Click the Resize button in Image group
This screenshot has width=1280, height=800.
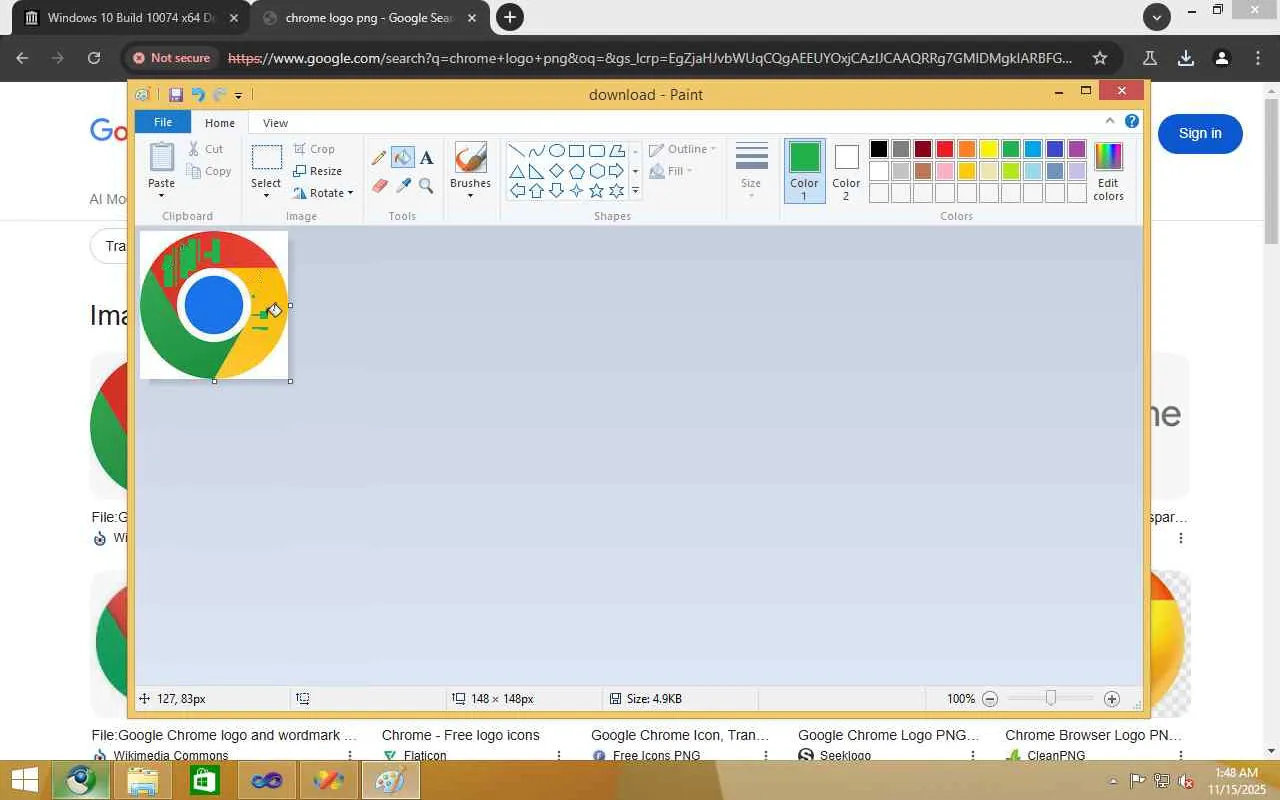[317, 171]
